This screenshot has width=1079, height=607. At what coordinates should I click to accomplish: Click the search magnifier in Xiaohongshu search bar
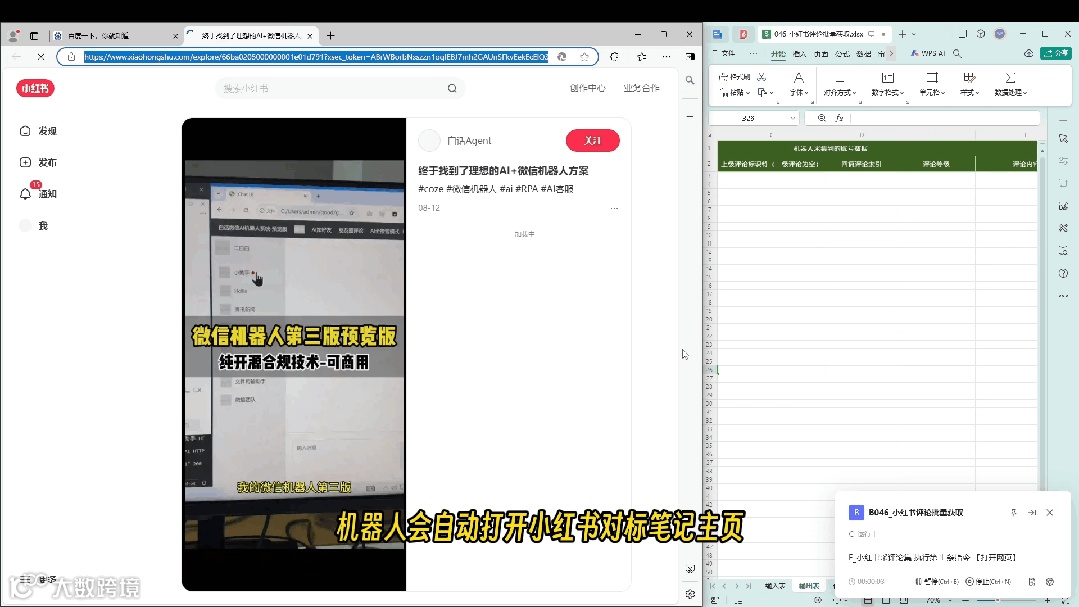pyautogui.click(x=452, y=88)
